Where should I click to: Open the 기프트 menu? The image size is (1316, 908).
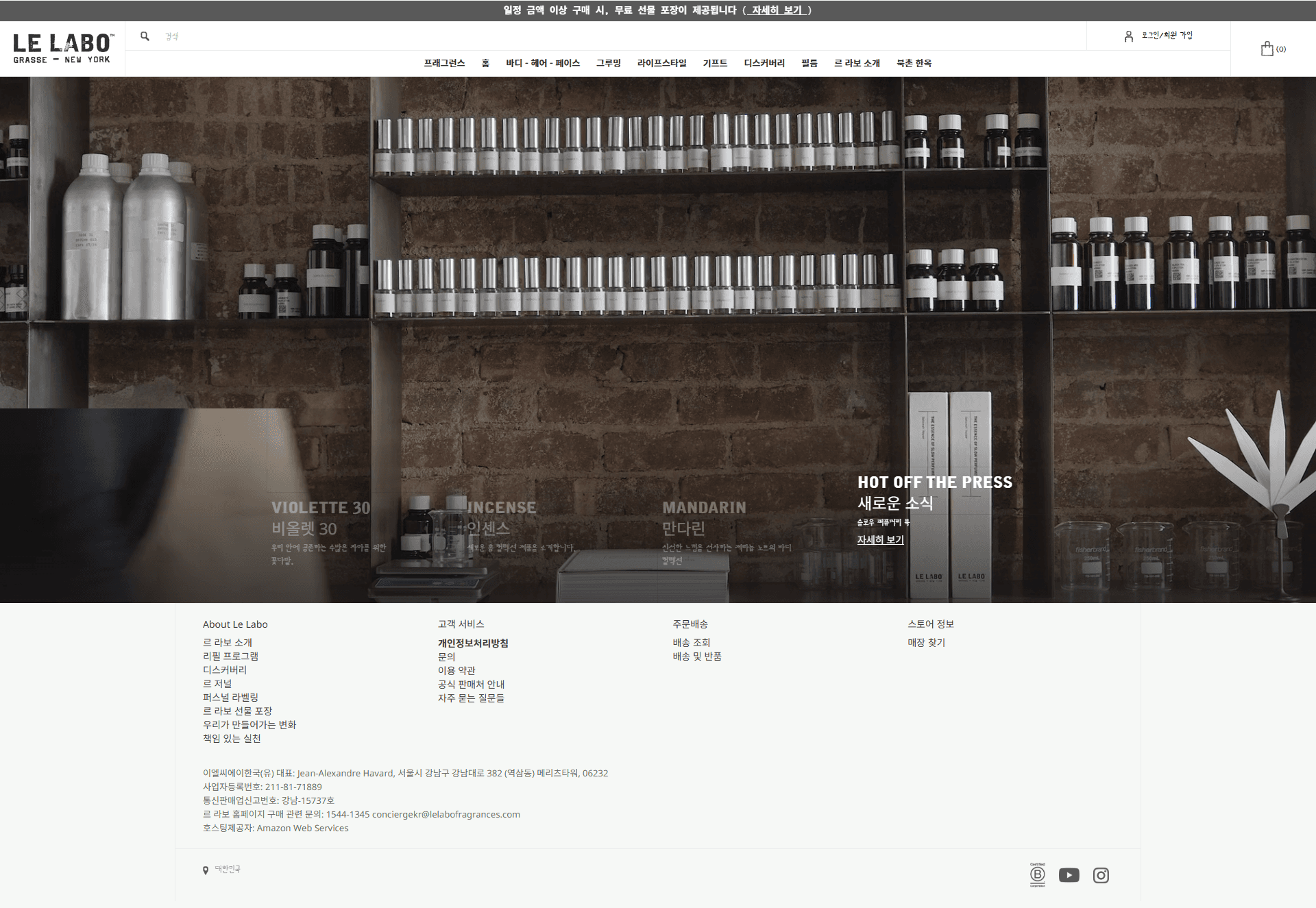coord(715,63)
